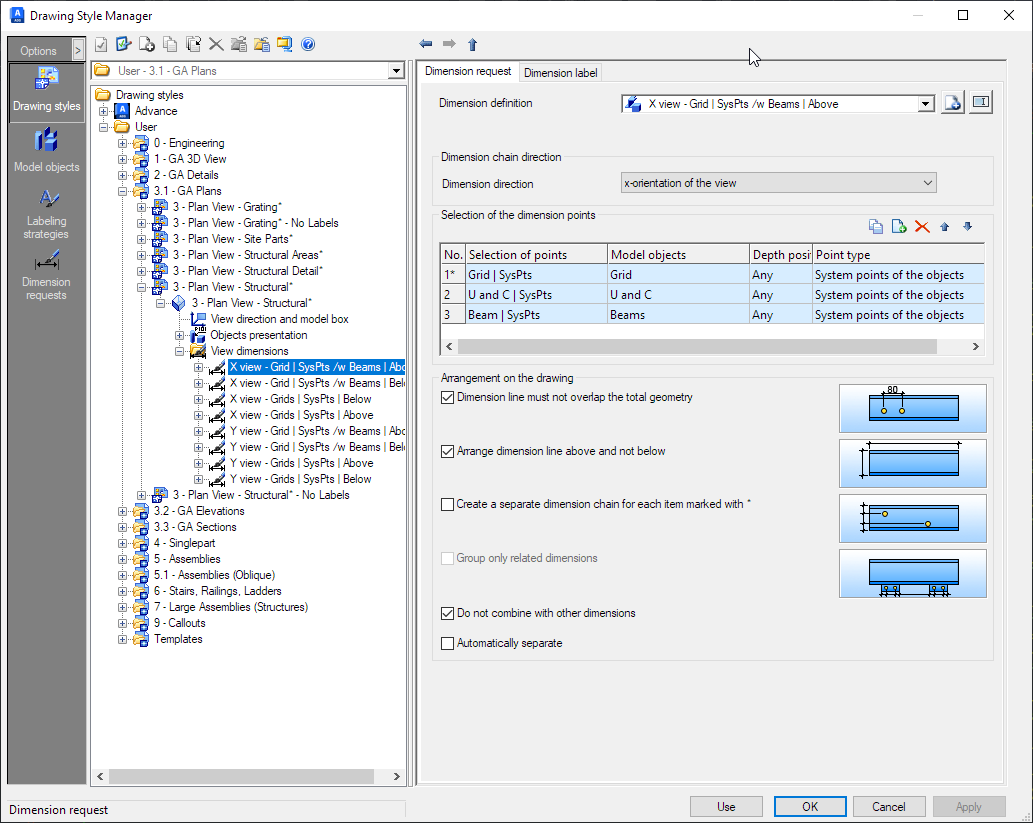This screenshot has width=1033, height=823.
Task: Switch to the Dimension label tab
Action: click(561, 72)
